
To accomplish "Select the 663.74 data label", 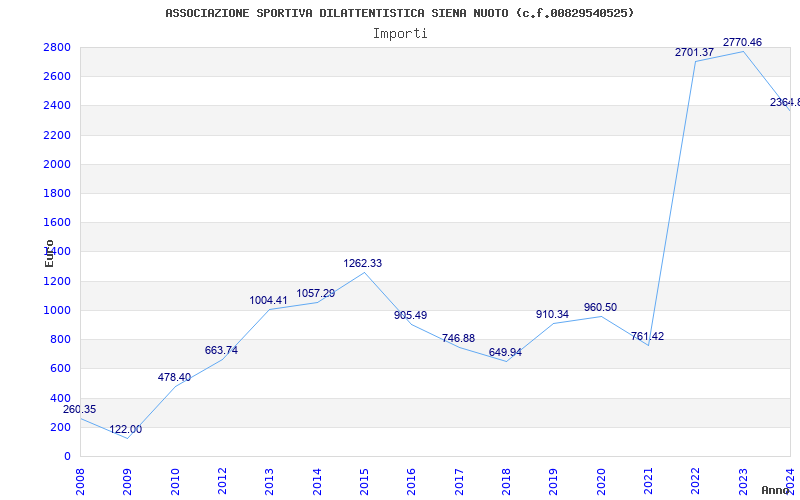I will [221, 351].
